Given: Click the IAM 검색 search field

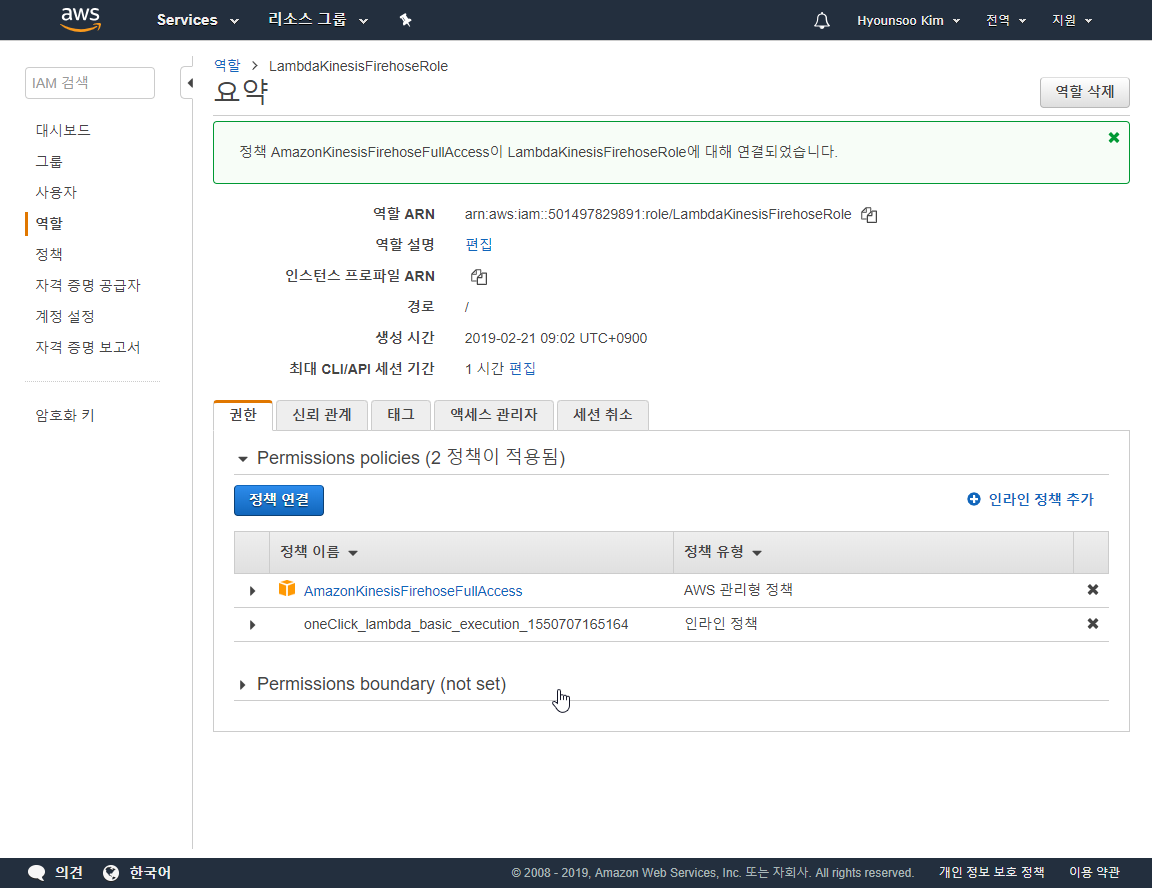Looking at the screenshot, I should click(90, 83).
